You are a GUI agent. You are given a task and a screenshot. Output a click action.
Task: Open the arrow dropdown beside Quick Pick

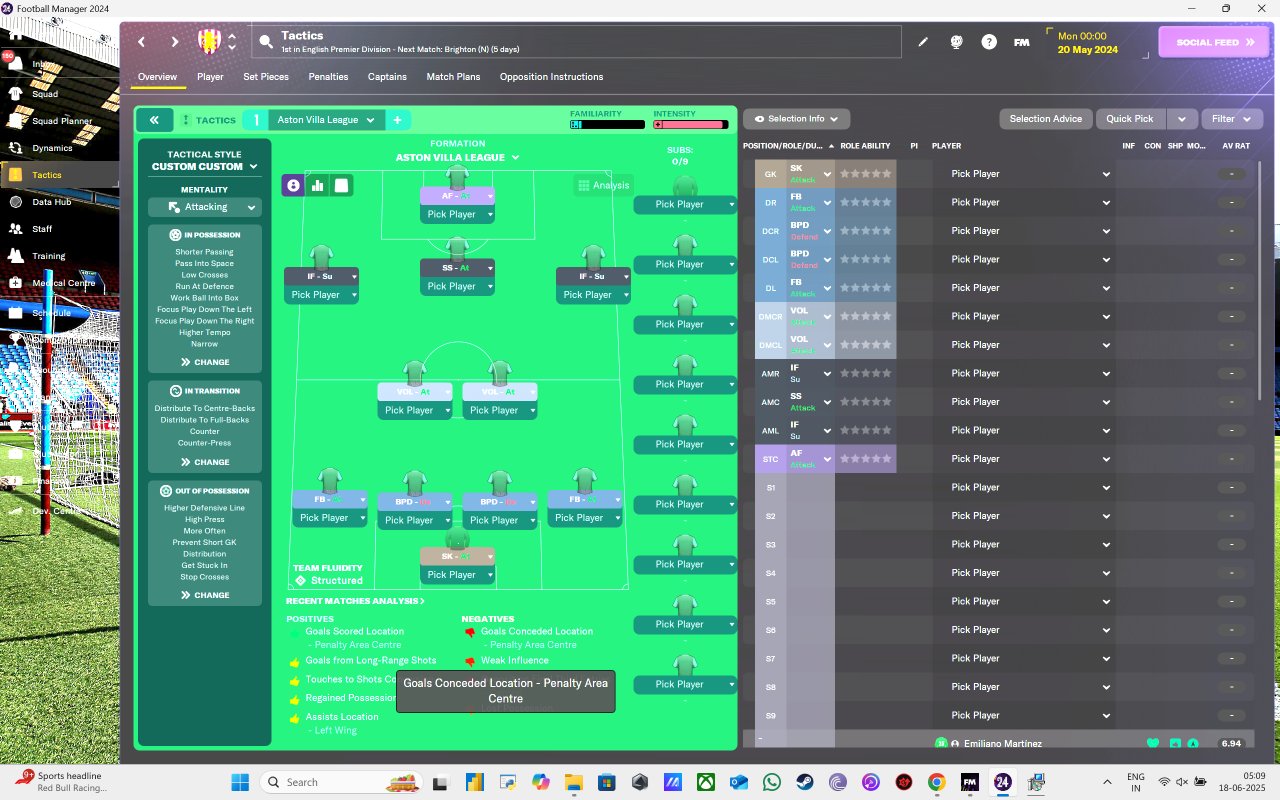click(1181, 119)
